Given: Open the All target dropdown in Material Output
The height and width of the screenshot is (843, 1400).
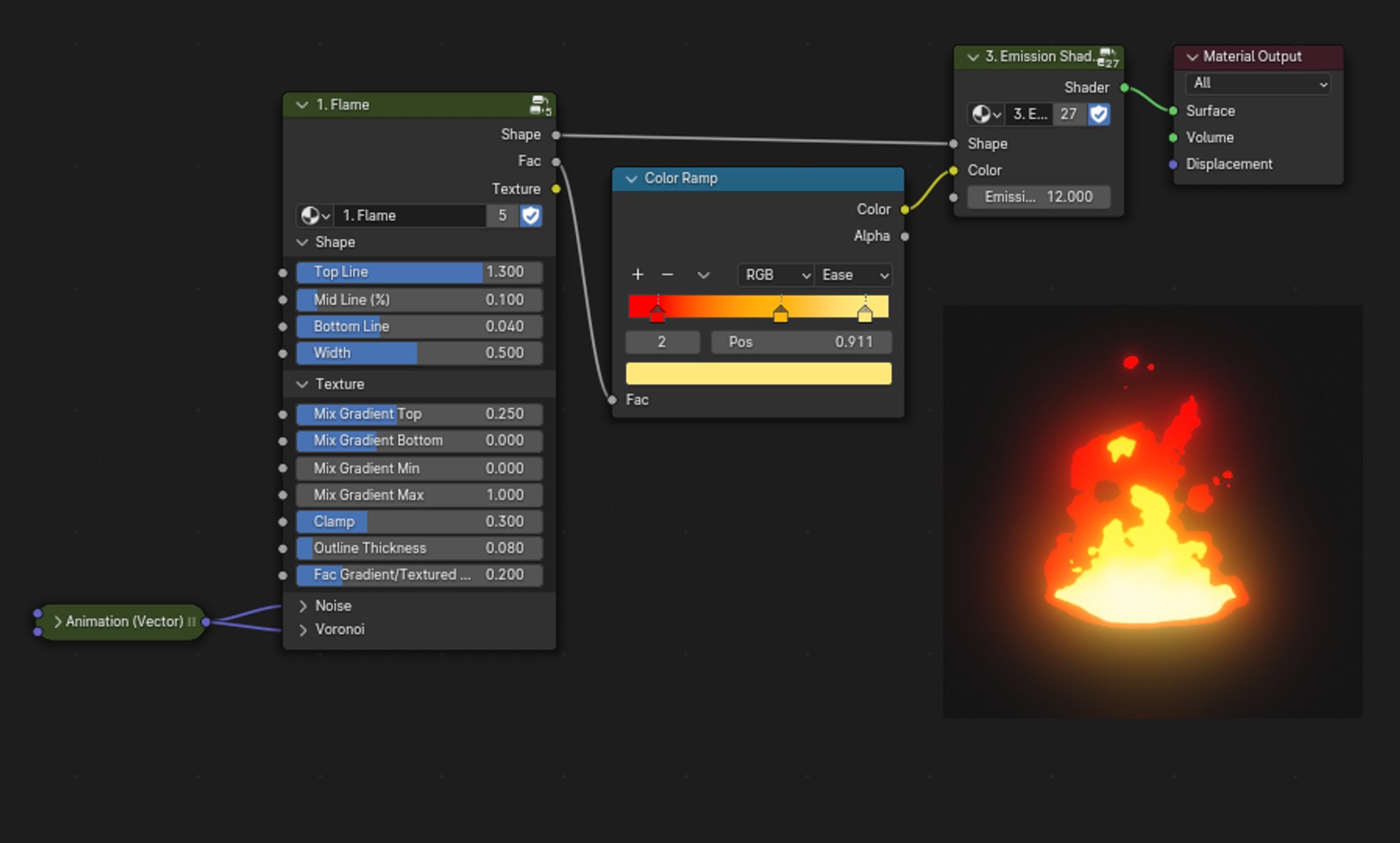Looking at the screenshot, I should click(1258, 84).
